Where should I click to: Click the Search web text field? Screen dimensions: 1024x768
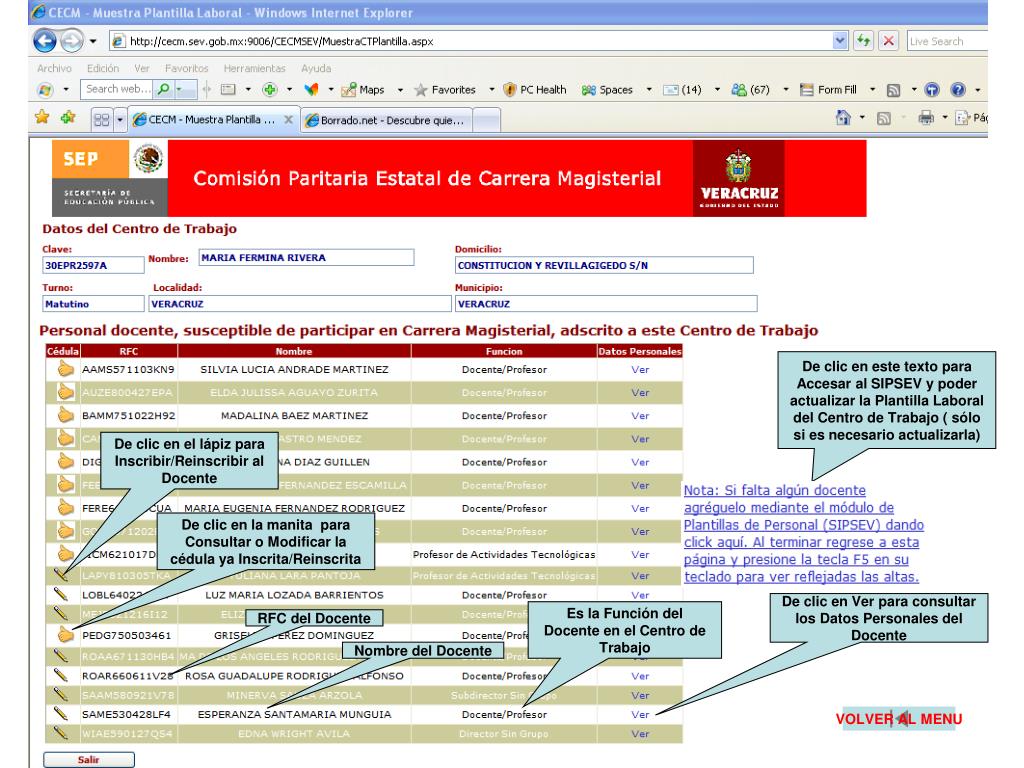coord(118,89)
